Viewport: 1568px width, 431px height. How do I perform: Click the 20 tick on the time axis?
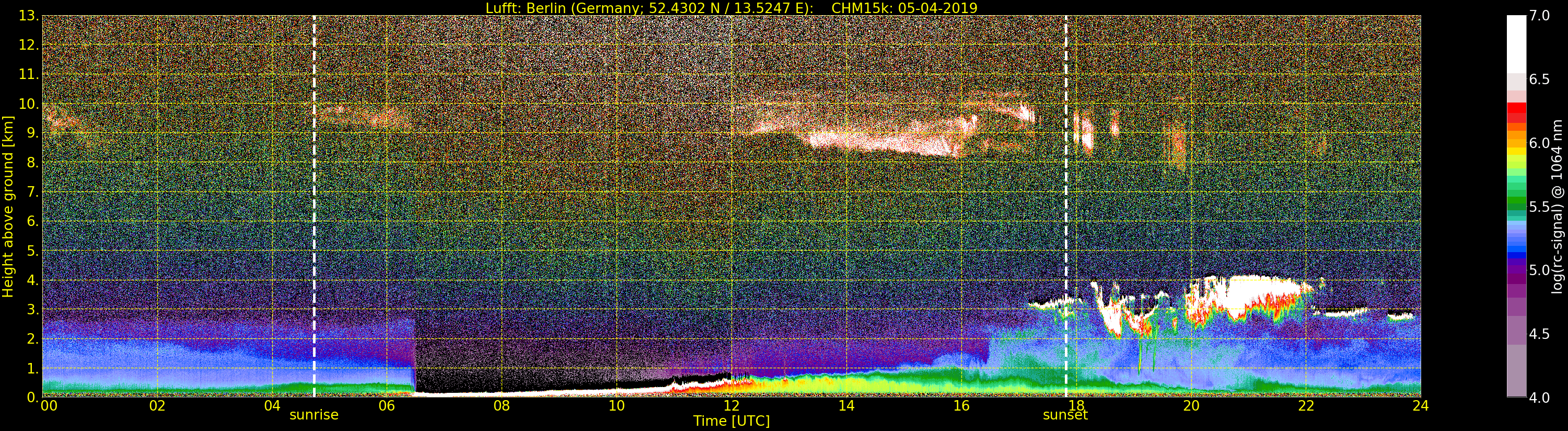pos(1191,405)
